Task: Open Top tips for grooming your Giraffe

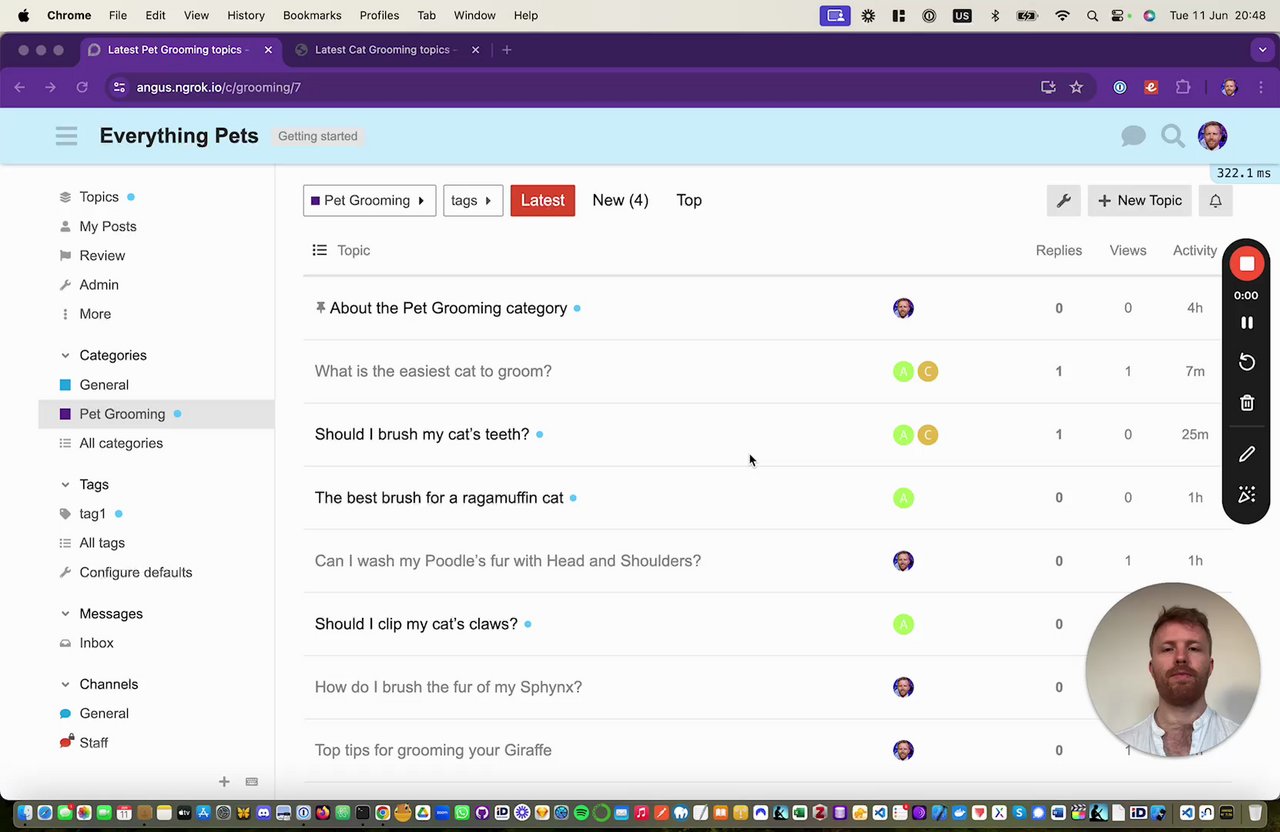Action: pyautogui.click(x=433, y=750)
